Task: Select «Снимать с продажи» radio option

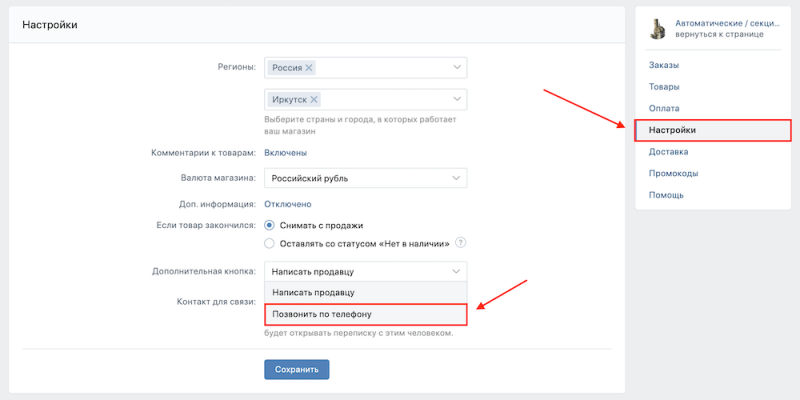Action: [x=269, y=225]
